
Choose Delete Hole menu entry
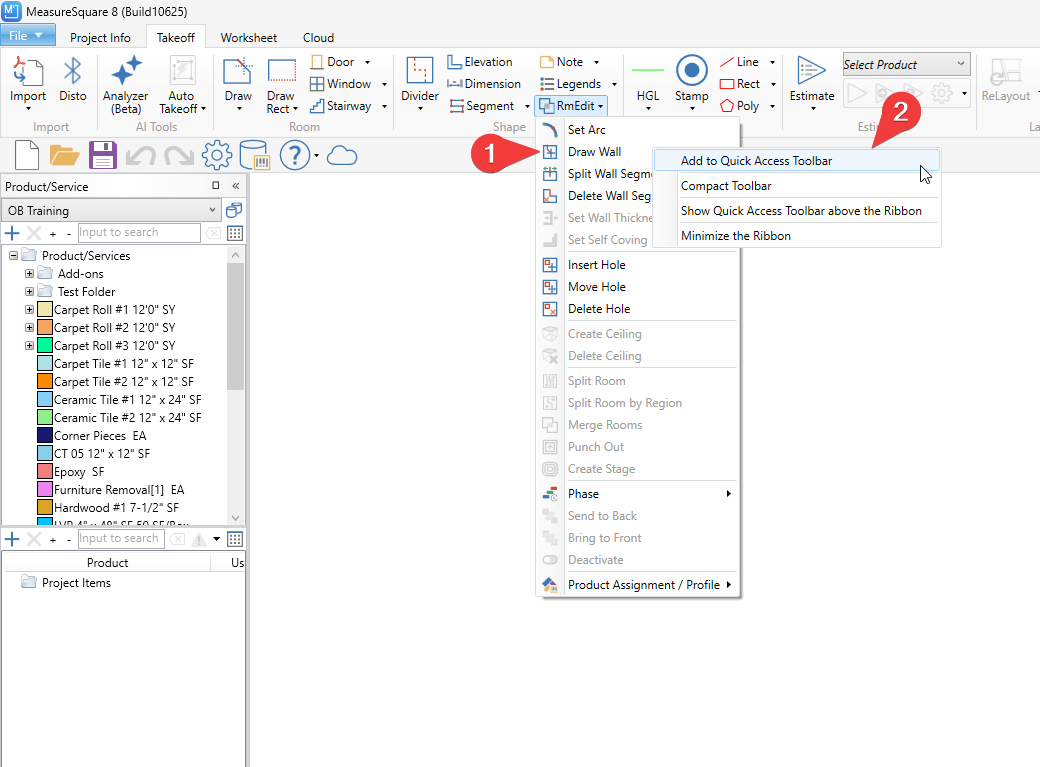637,309
